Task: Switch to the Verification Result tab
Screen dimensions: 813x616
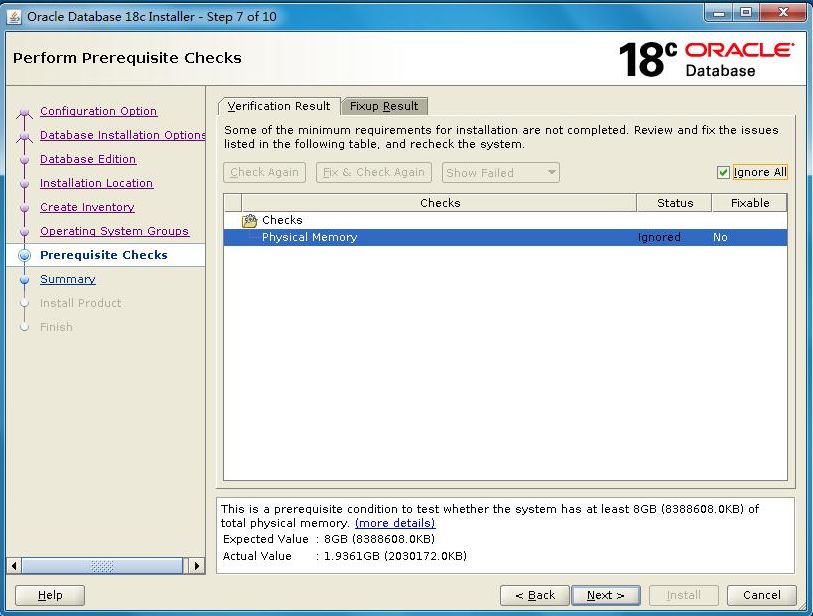Action: pyautogui.click(x=279, y=106)
